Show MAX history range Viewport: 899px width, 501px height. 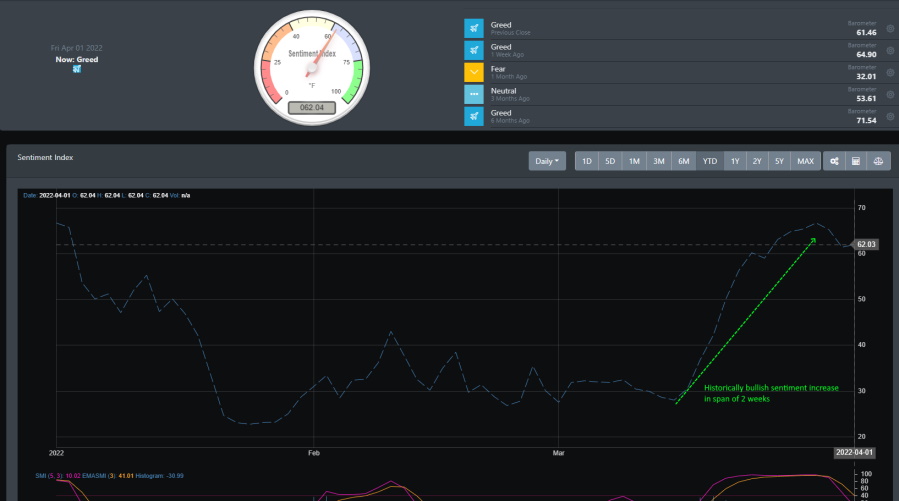(x=805, y=161)
